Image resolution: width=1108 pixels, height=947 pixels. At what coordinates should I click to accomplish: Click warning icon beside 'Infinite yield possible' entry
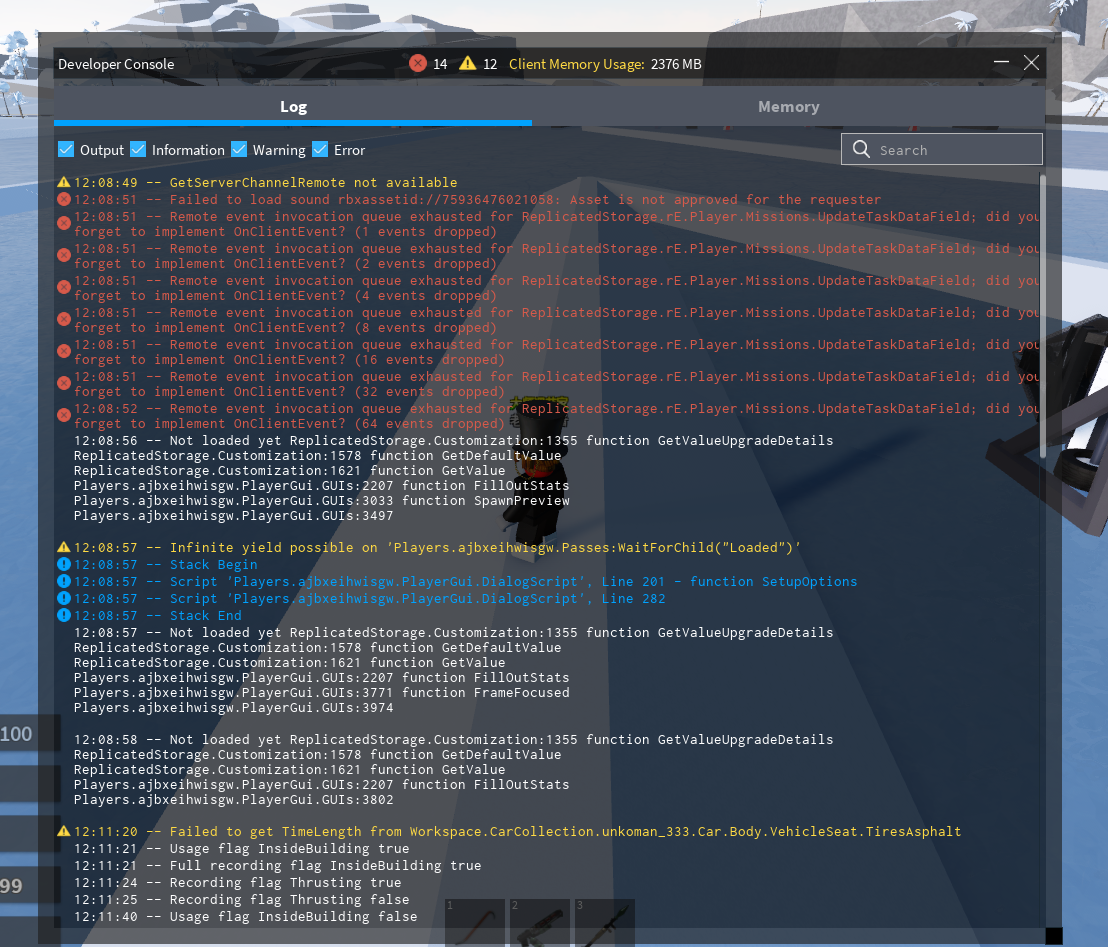point(64,548)
